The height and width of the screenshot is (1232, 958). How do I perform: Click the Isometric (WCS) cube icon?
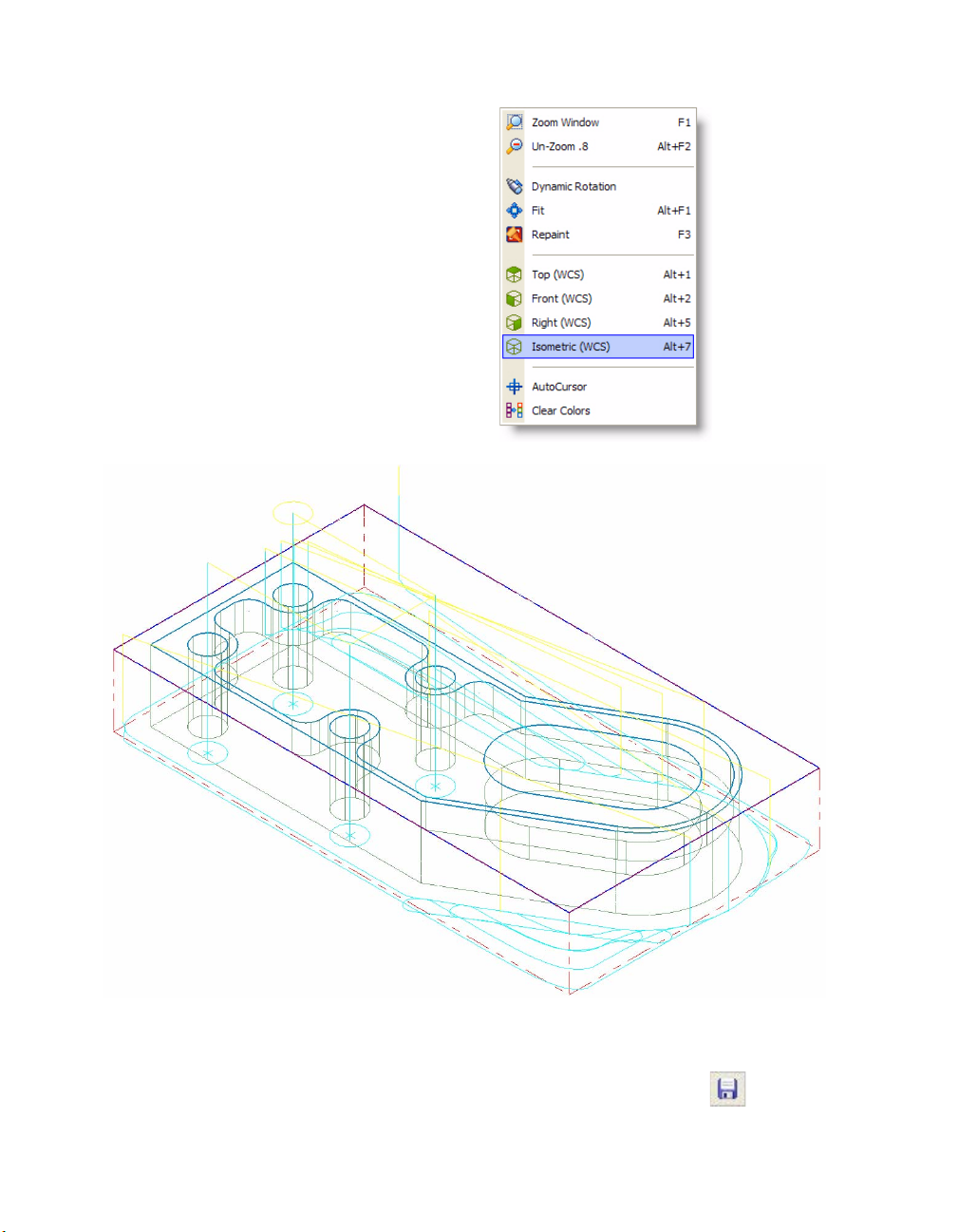coord(514,347)
